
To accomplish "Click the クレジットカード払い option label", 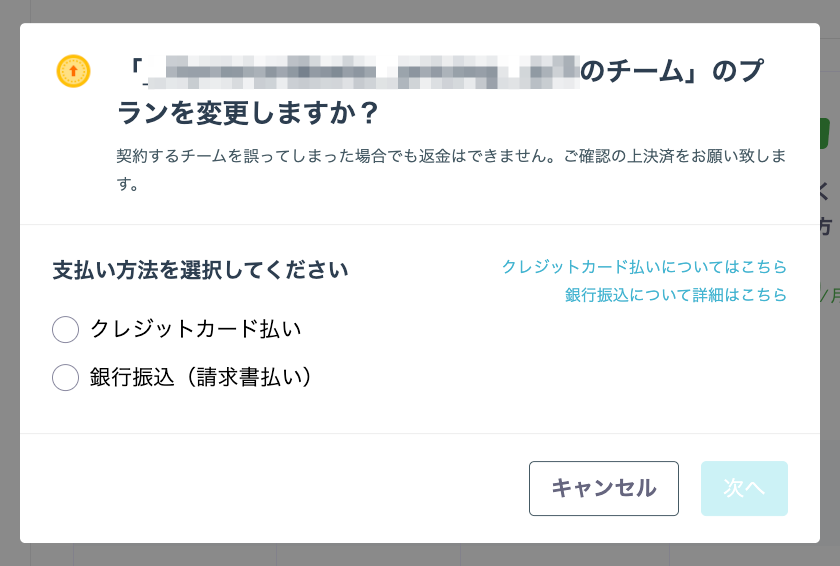I will (x=196, y=329).
